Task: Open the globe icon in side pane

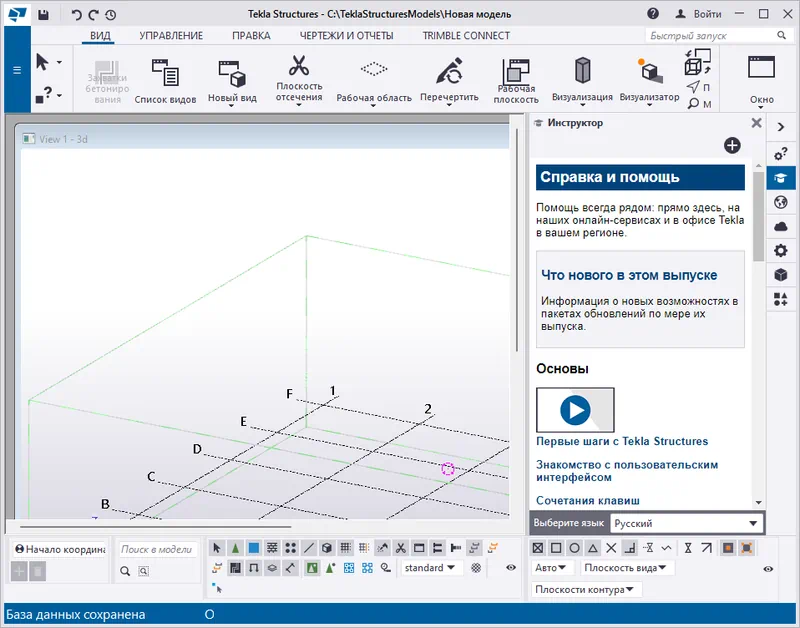Action: click(781, 203)
